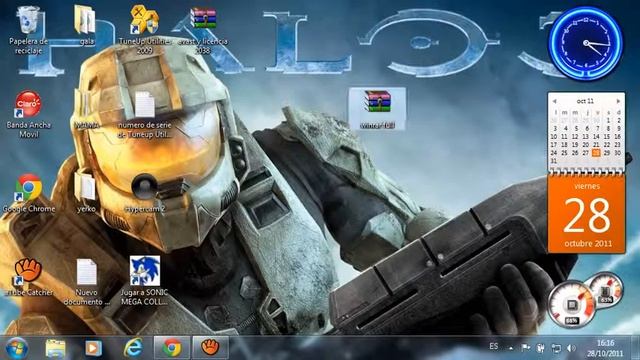
Task: Open Windows Explorer from the taskbar
Action: click(56, 348)
